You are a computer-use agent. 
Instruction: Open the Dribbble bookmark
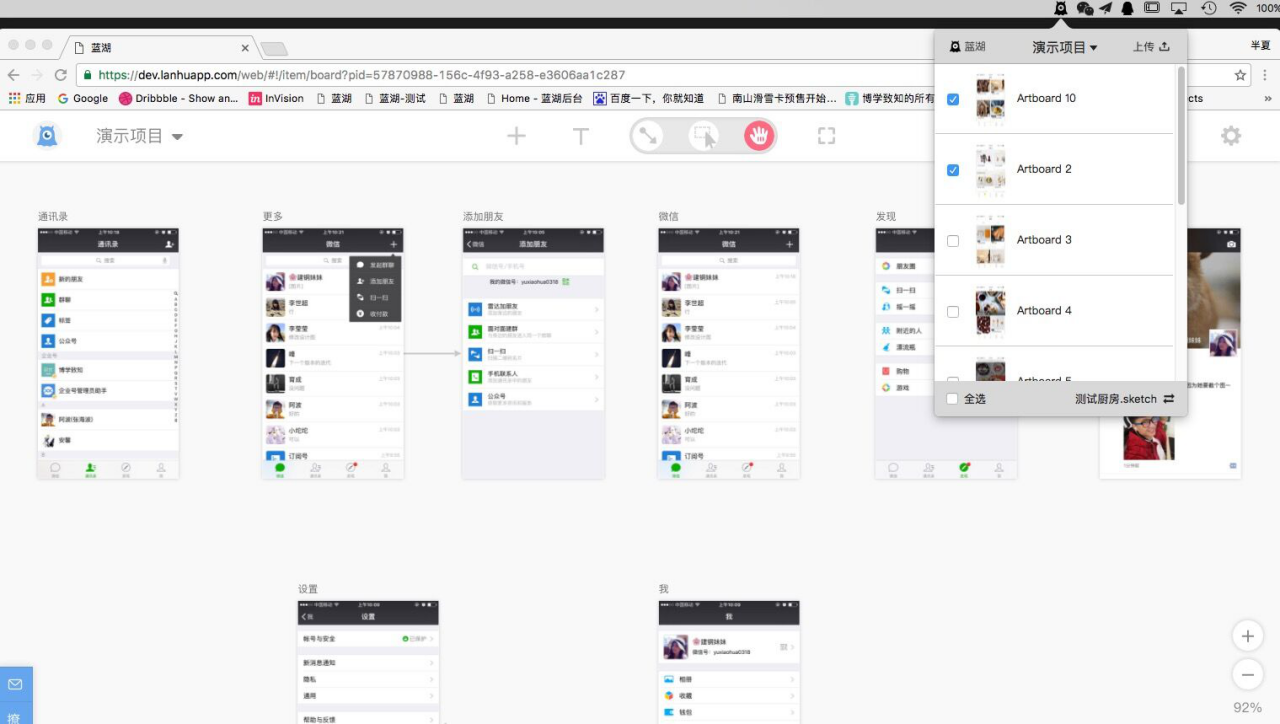pos(178,98)
